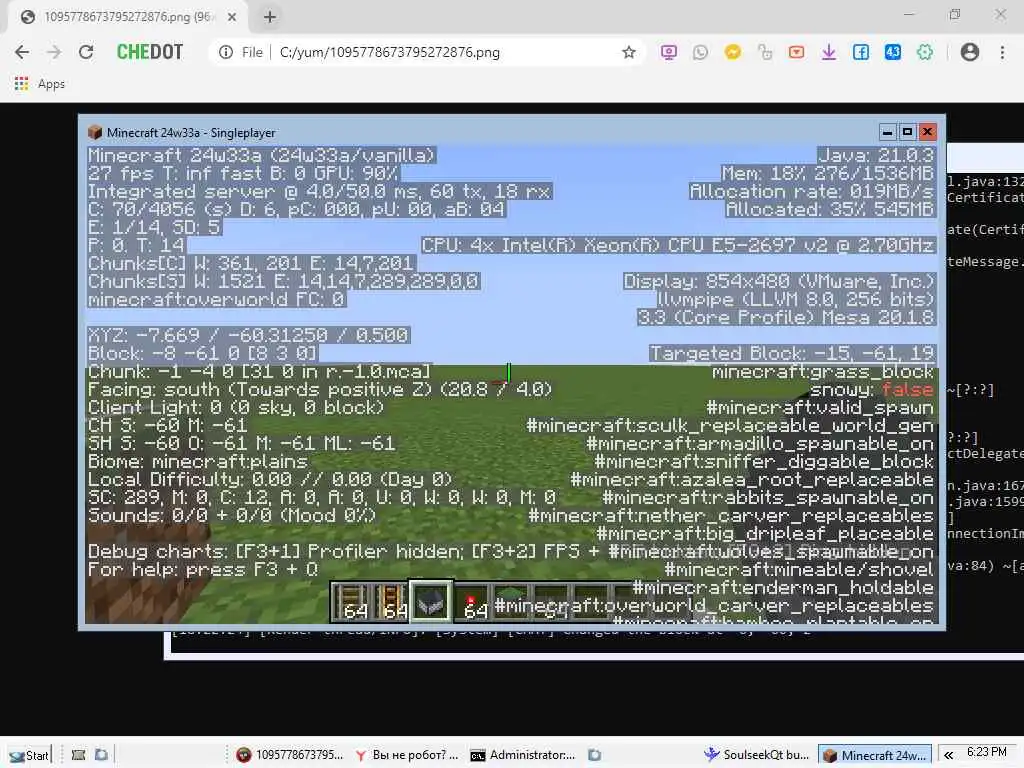The width and height of the screenshot is (1024, 768).
Task: Select hotbar slot with green lily pad
Action: pyautogui.click(x=511, y=600)
